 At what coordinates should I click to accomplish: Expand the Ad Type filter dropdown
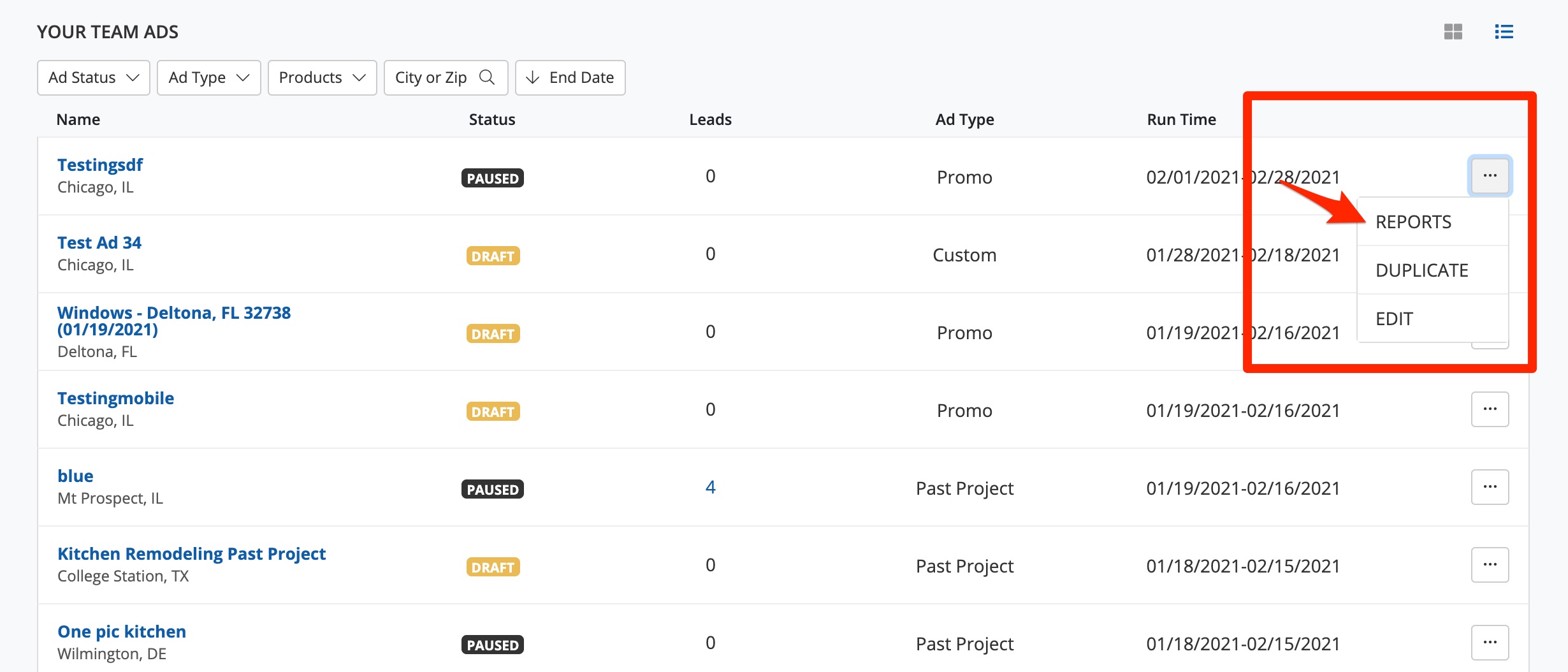(x=208, y=78)
